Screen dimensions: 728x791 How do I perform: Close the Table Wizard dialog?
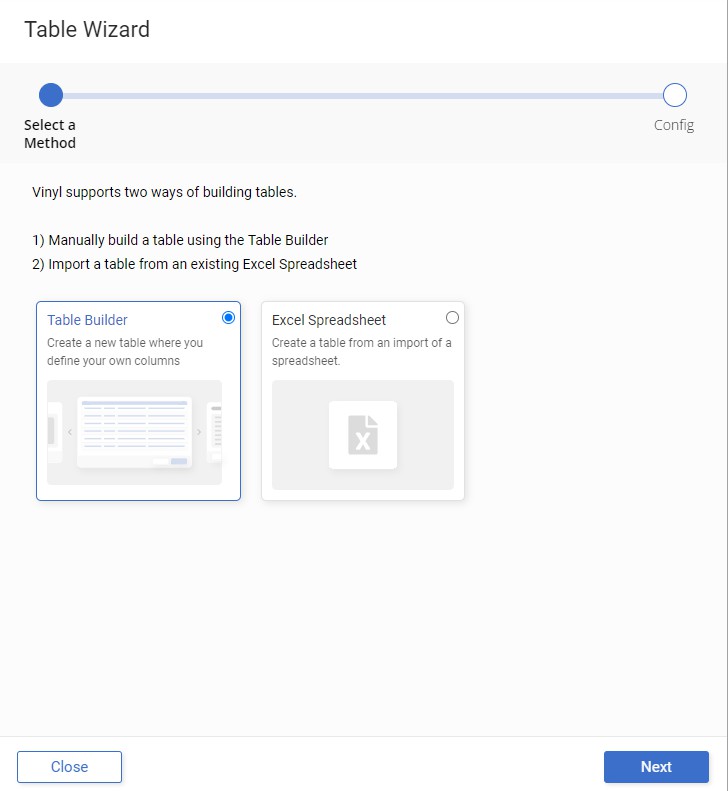click(x=69, y=767)
